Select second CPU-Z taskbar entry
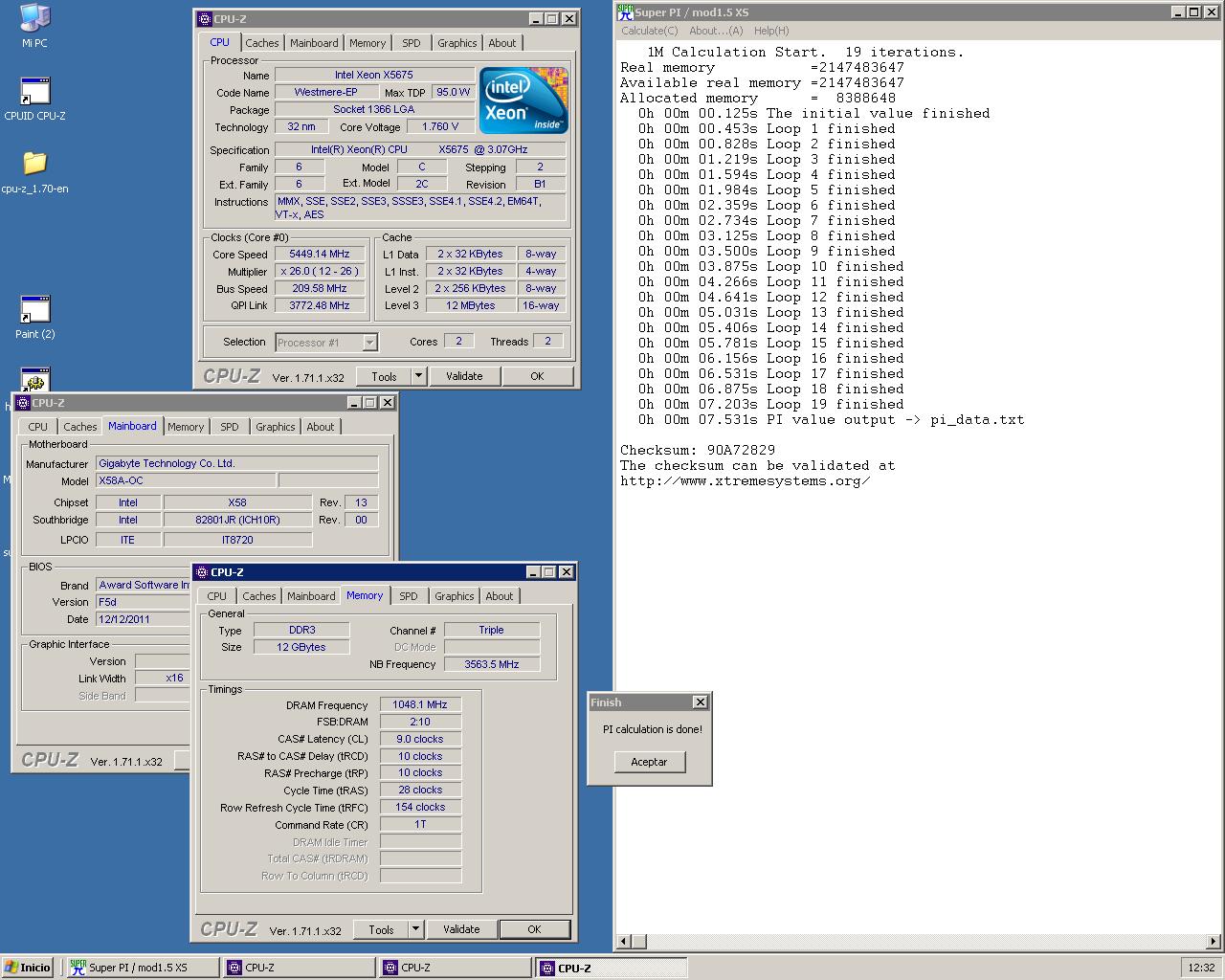The height and width of the screenshot is (980, 1225). [455, 968]
